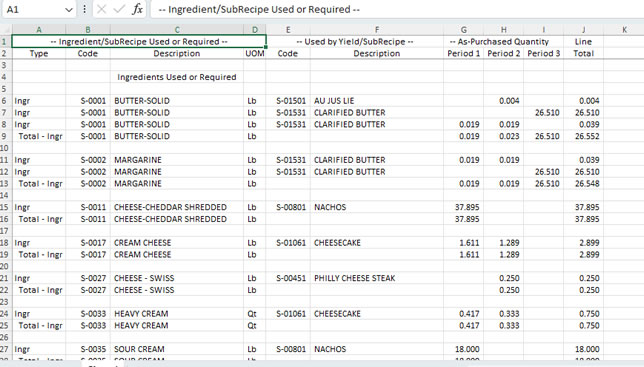Select row 13 header
The image size is (644, 367).
click(x=5, y=184)
